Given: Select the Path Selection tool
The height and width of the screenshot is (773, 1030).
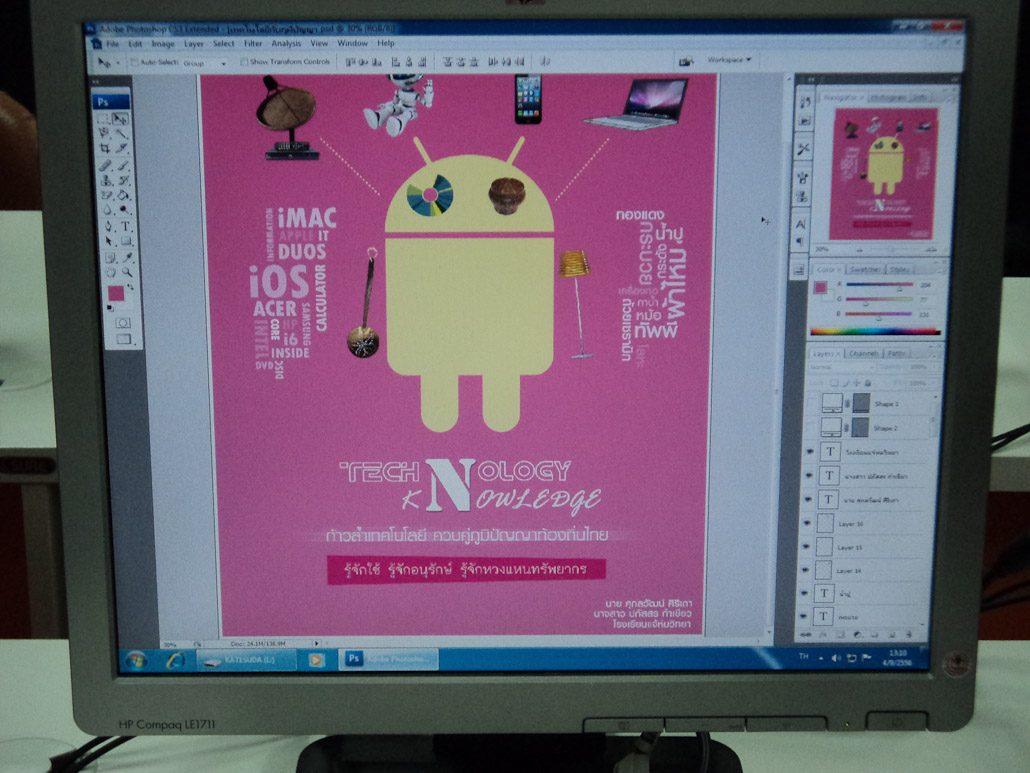Looking at the screenshot, I should coord(108,241).
